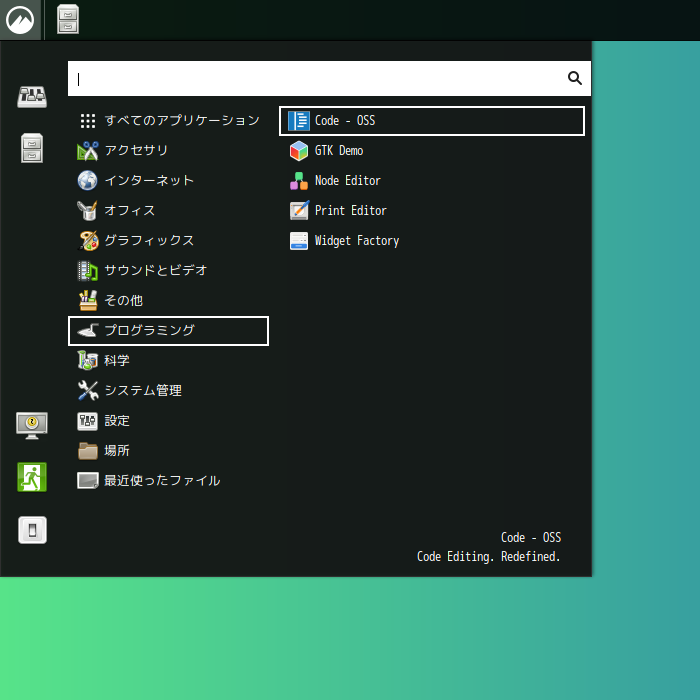Open file cabinet launcher in top panel
The width and height of the screenshot is (700, 700).
[x=68, y=19]
